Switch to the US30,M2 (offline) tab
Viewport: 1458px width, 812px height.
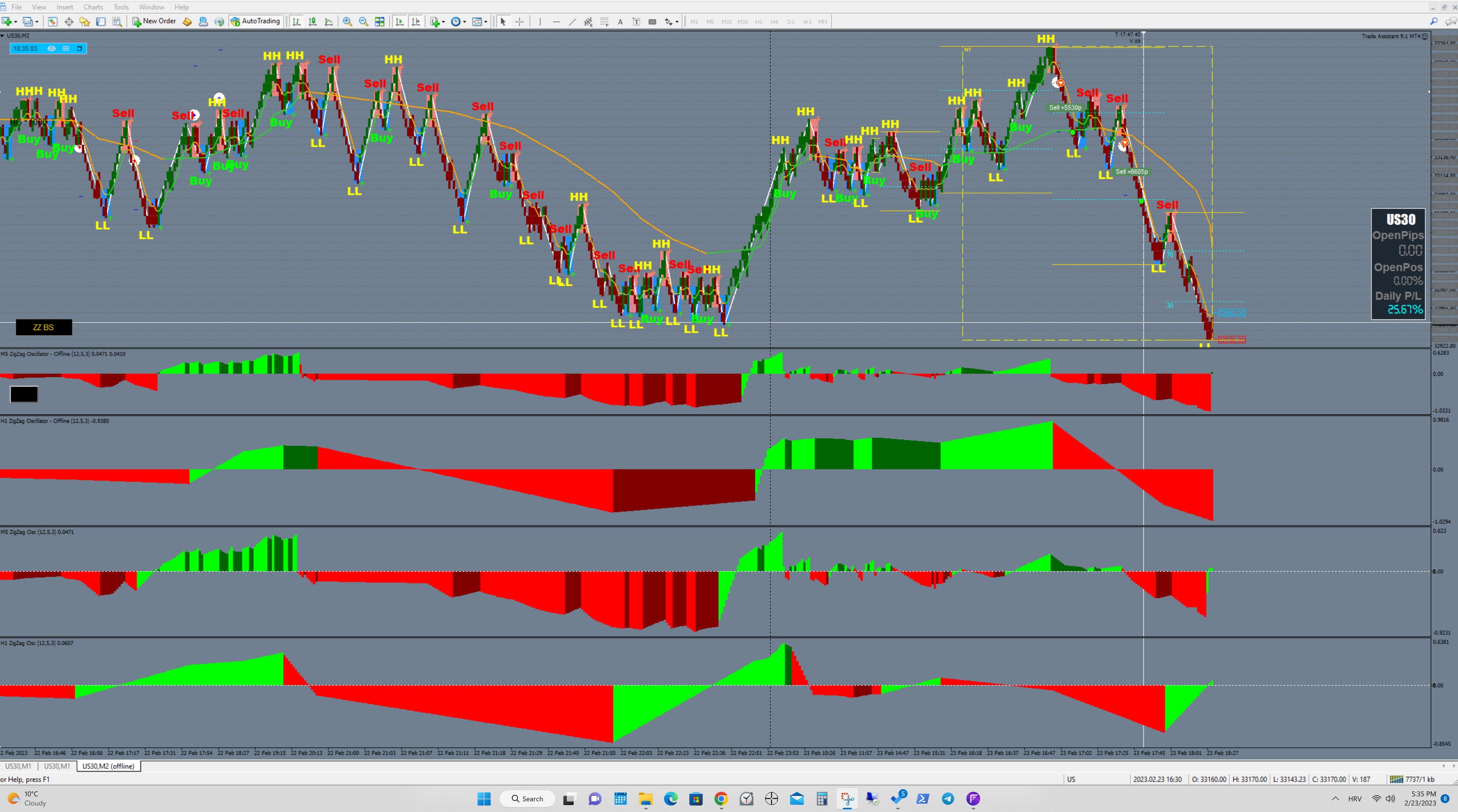[x=108, y=765]
